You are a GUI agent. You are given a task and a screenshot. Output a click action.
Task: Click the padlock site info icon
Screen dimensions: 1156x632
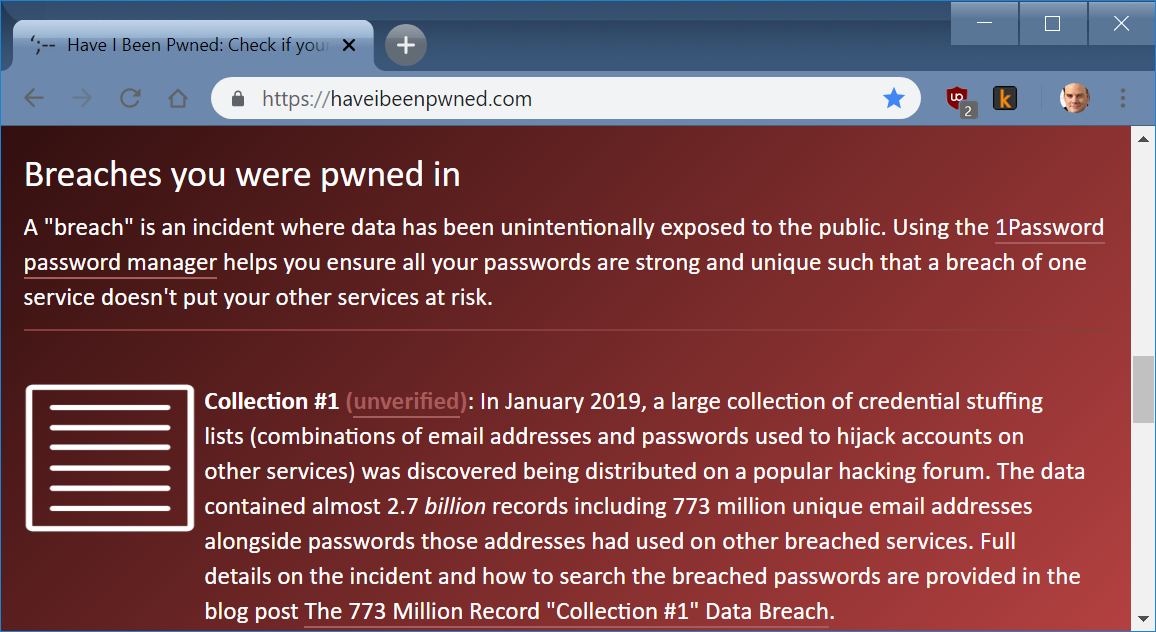pos(238,99)
